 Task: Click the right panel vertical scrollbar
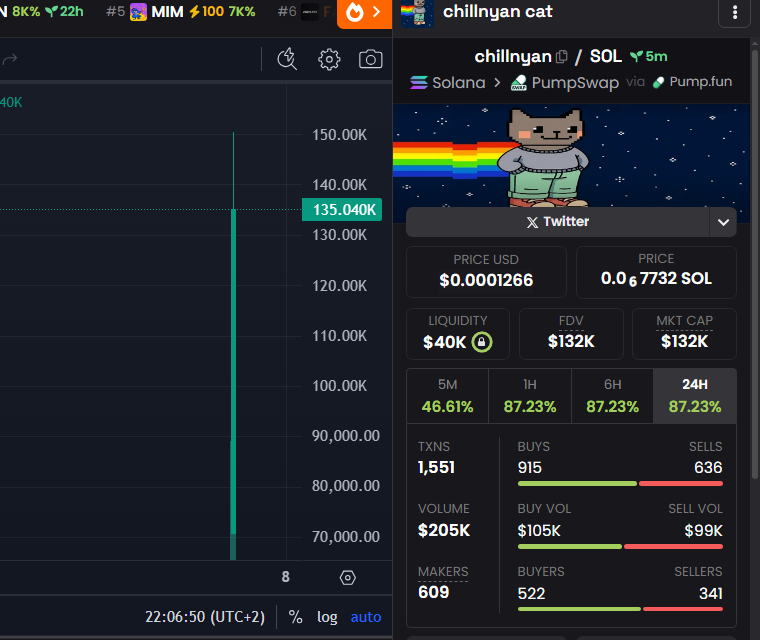coord(755,262)
